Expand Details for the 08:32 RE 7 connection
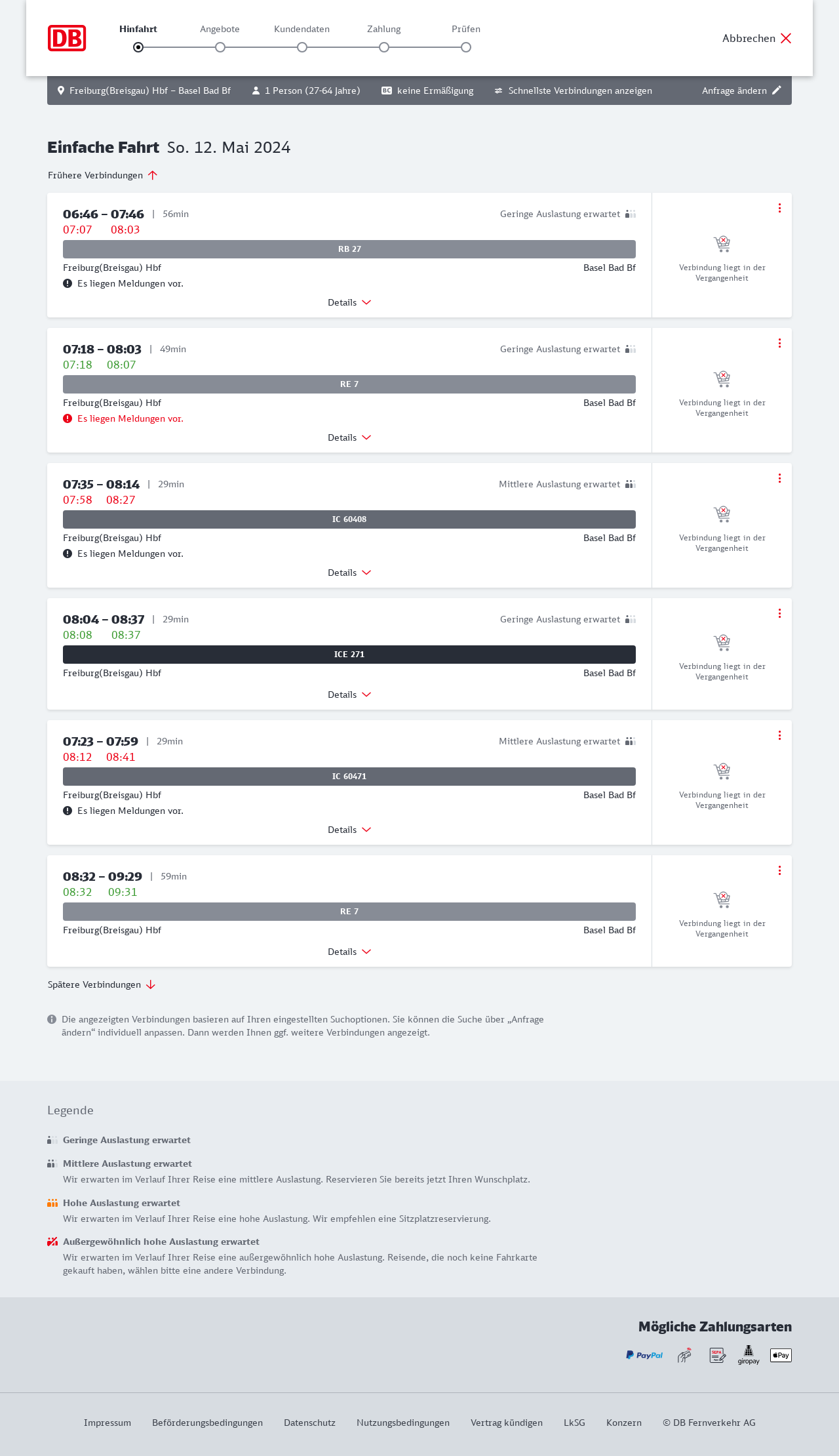The width and height of the screenshot is (839, 1456). coord(349,952)
